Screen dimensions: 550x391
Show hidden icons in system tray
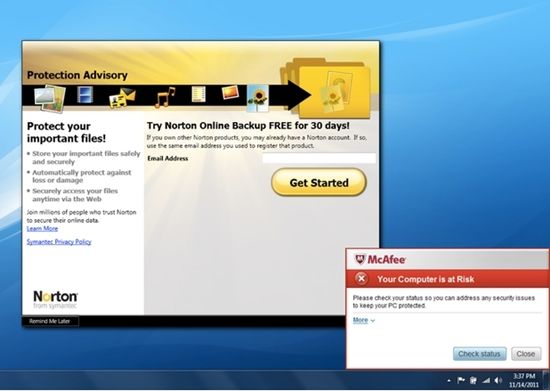pyautogui.click(x=449, y=380)
